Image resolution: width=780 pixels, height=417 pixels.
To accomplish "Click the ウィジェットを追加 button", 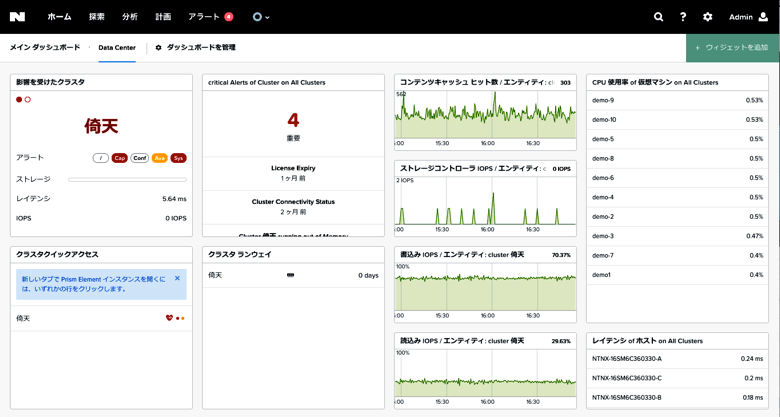I will [x=732, y=48].
